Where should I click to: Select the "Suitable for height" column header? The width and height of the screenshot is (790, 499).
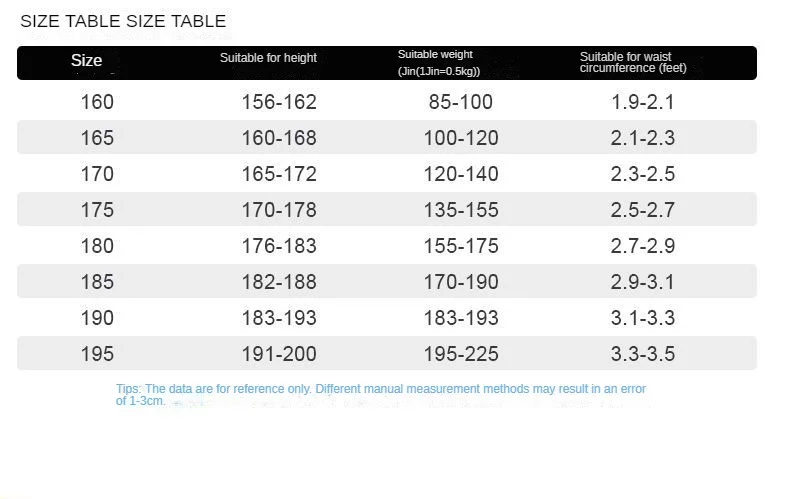(x=268, y=58)
